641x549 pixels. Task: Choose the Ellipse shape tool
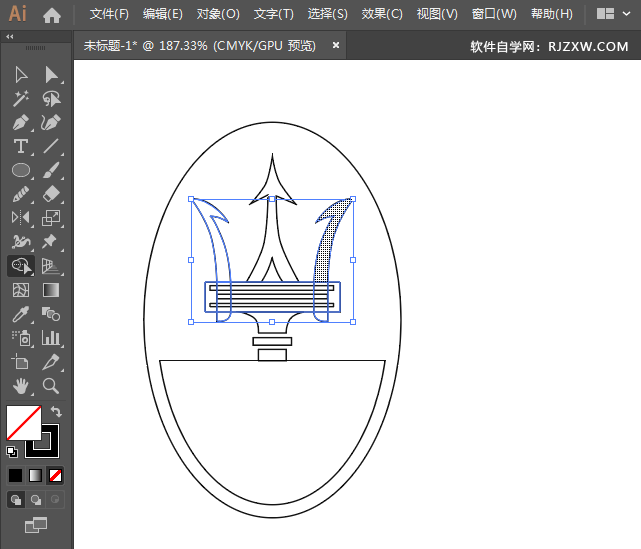[x=20, y=171]
